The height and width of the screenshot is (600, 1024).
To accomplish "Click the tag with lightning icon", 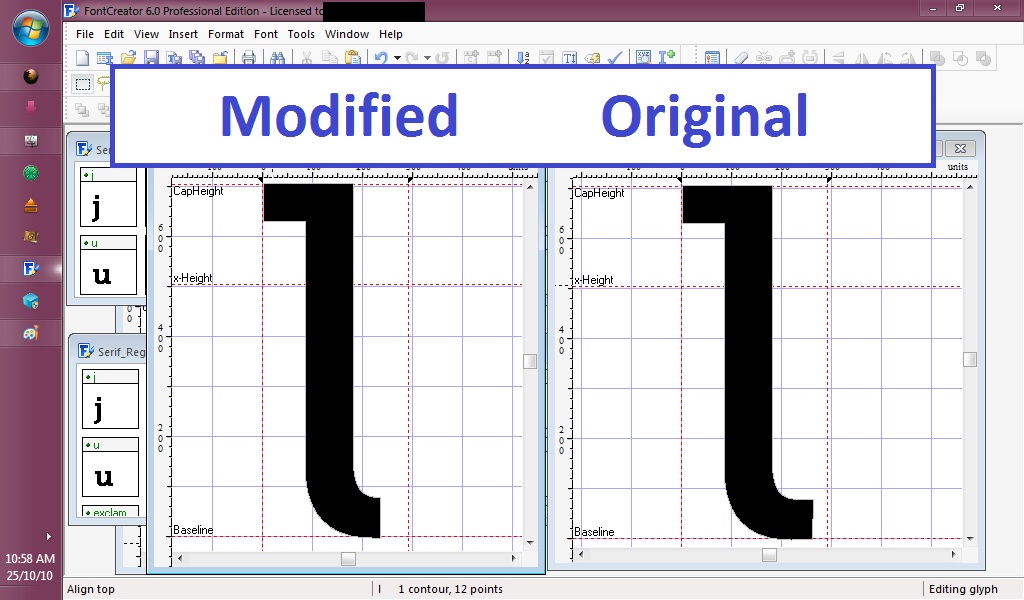I will coord(592,58).
